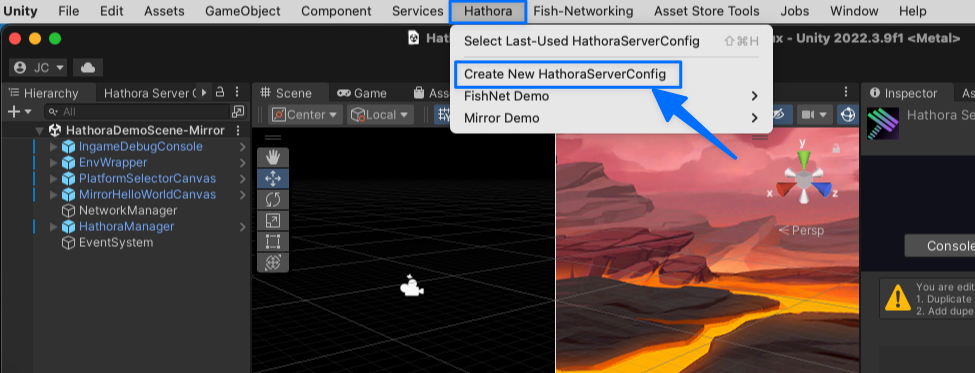Toggle the Persp projection label

802,231
